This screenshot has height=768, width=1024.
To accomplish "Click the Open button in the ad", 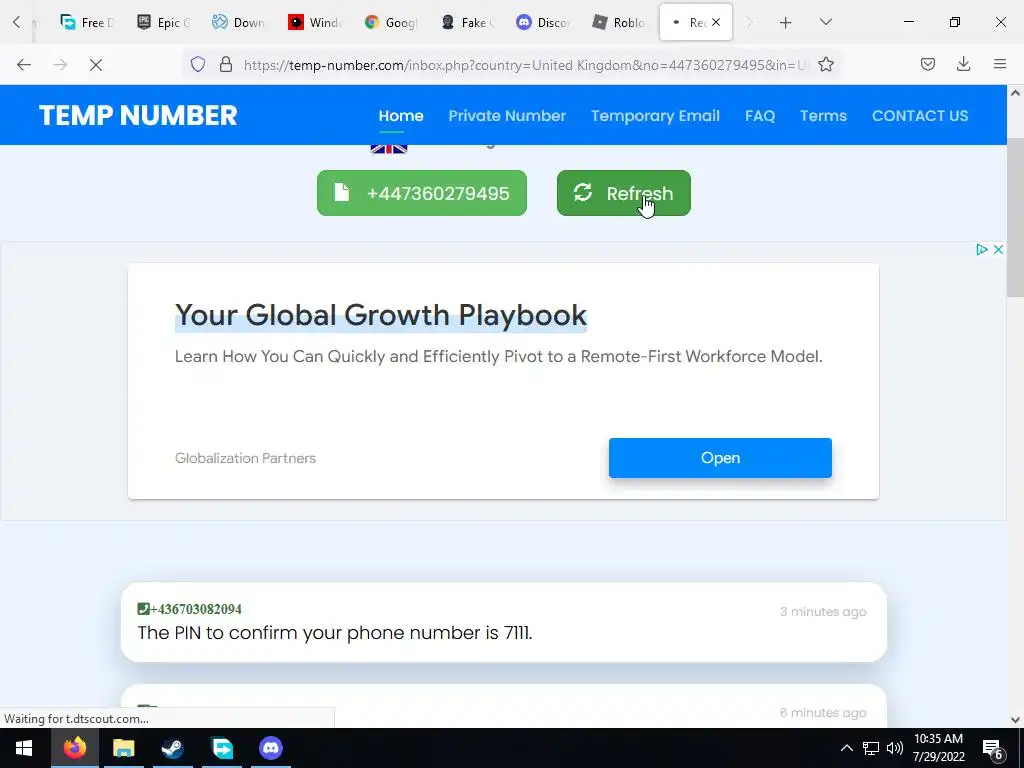I will (x=720, y=458).
